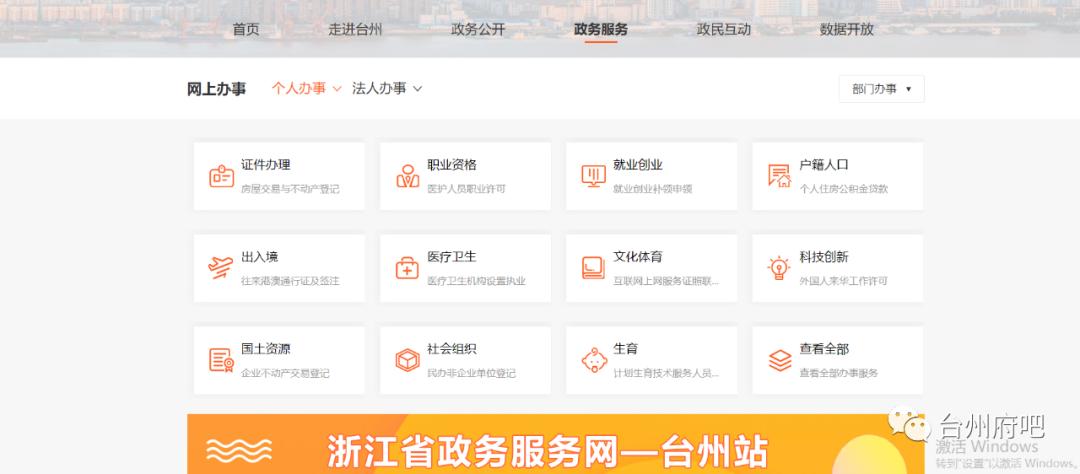Click the 外国人来华工作许可 subtitle
The height and width of the screenshot is (474, 1080).
pyautogui.click(x=844, y=281)
